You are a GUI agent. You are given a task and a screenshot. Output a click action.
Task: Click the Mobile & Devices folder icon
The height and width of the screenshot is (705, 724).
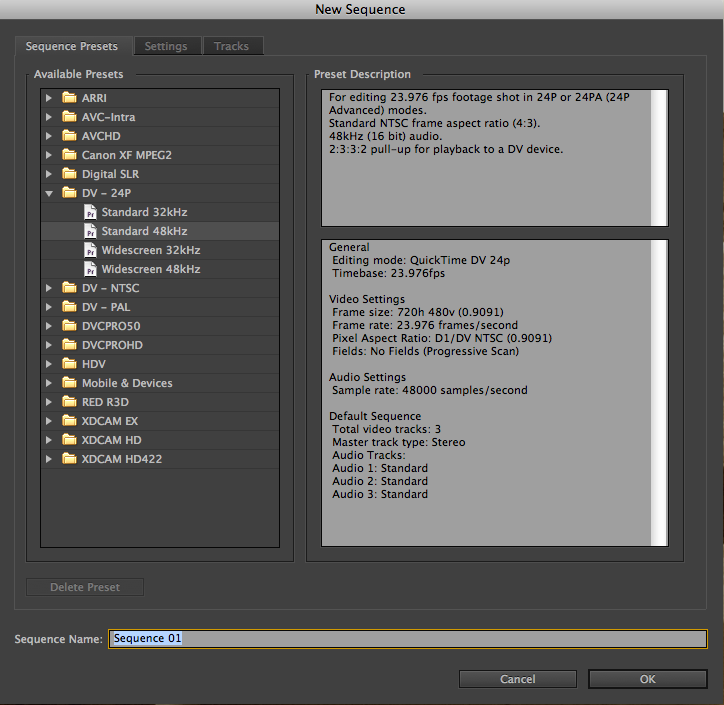tap(69, 383)
